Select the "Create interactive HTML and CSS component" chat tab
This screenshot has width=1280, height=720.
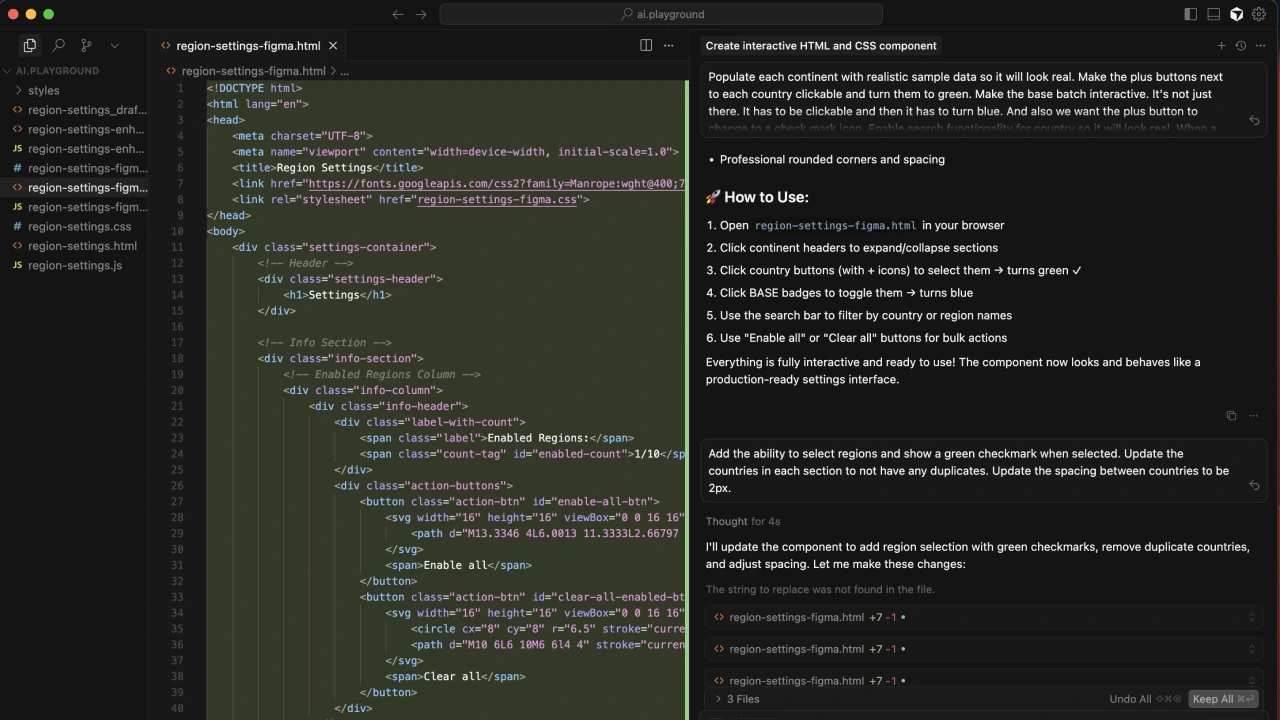[820, 45]
